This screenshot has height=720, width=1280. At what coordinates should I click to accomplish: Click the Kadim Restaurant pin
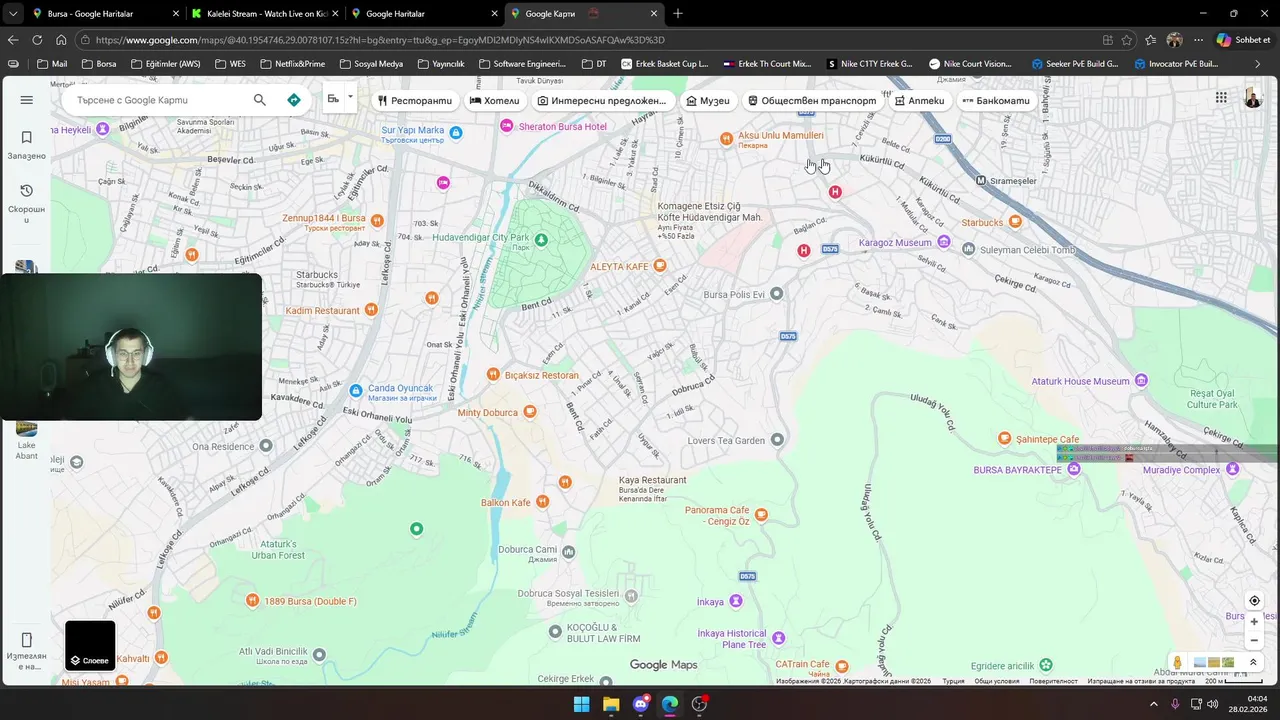tap(371, 310)
